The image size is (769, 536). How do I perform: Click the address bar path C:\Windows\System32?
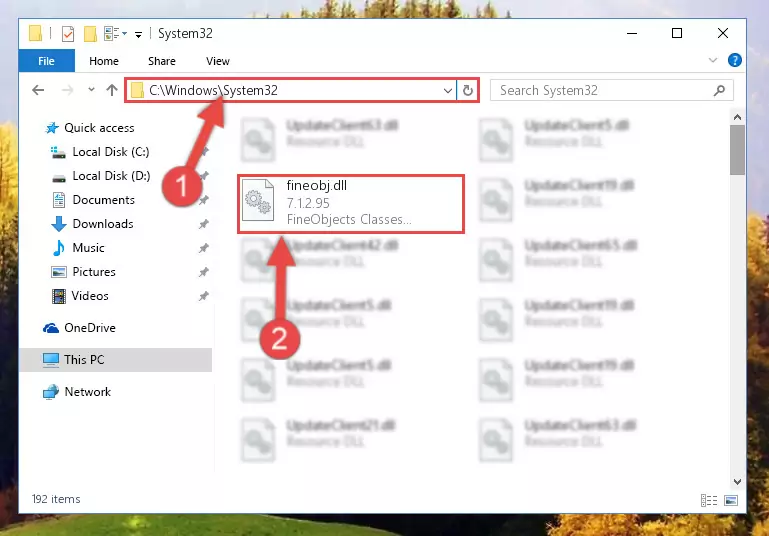[213, 90]
